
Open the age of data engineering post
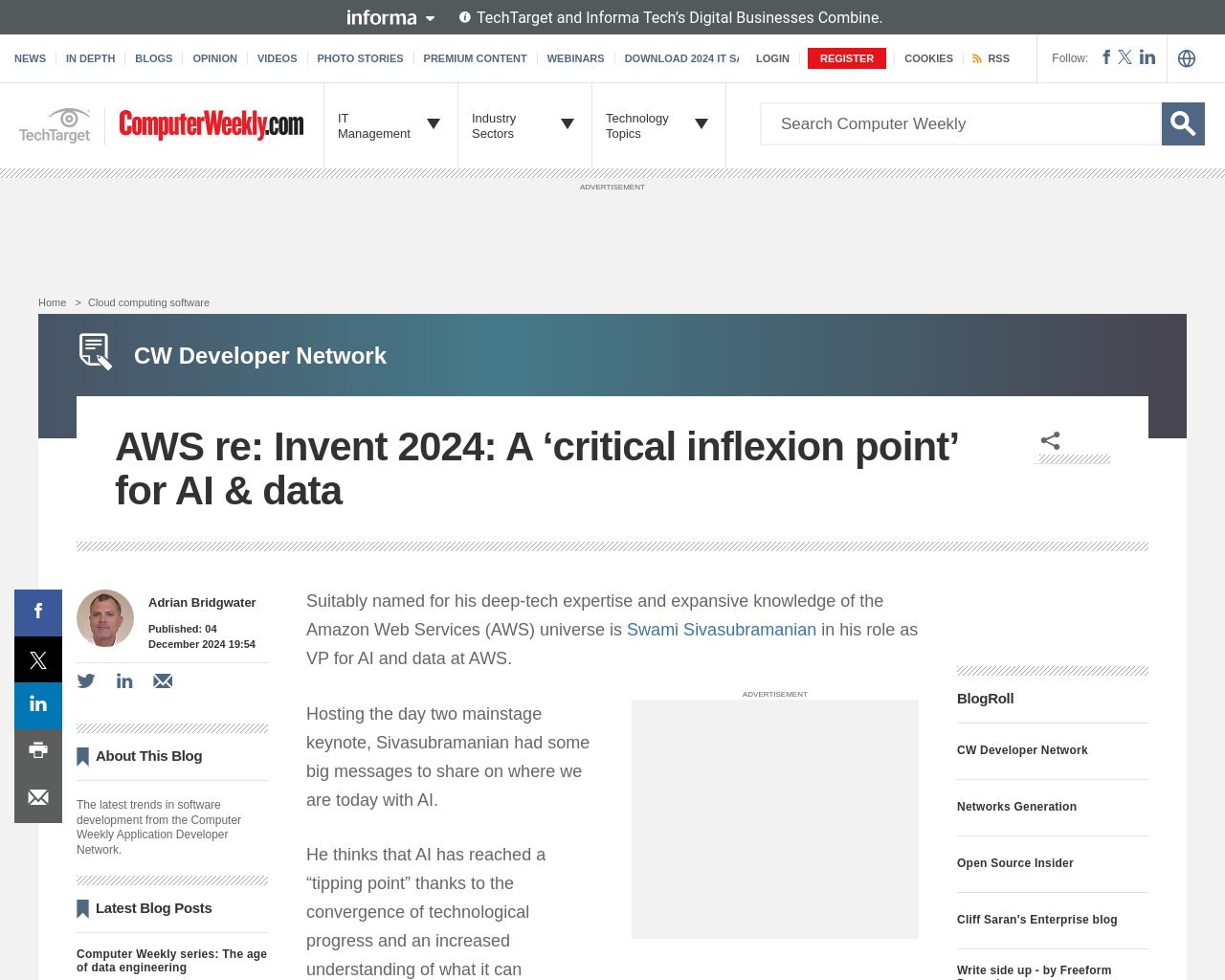point(172,961)
